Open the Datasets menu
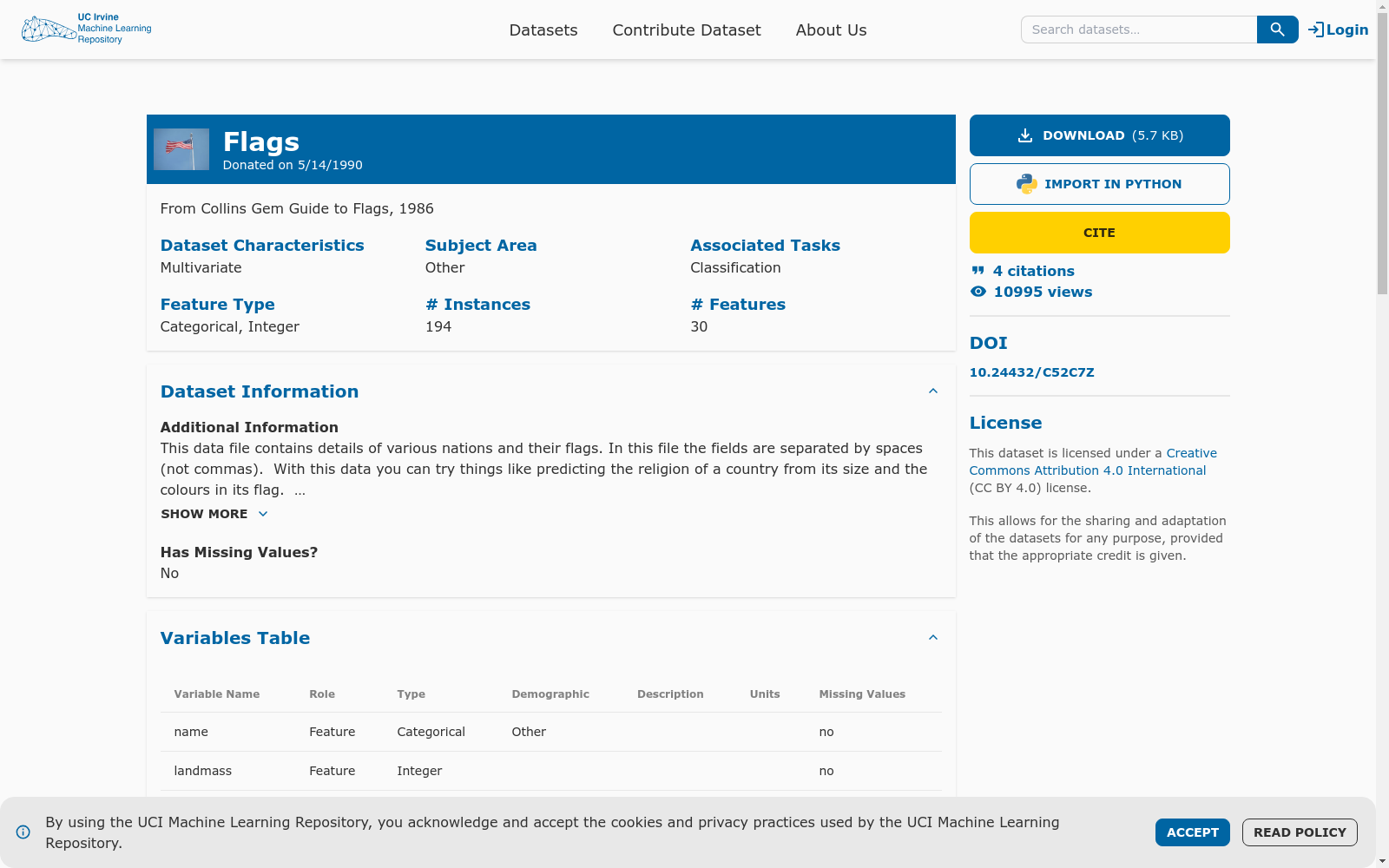This screenshot has width=1389, height=868. click(543, 30)
